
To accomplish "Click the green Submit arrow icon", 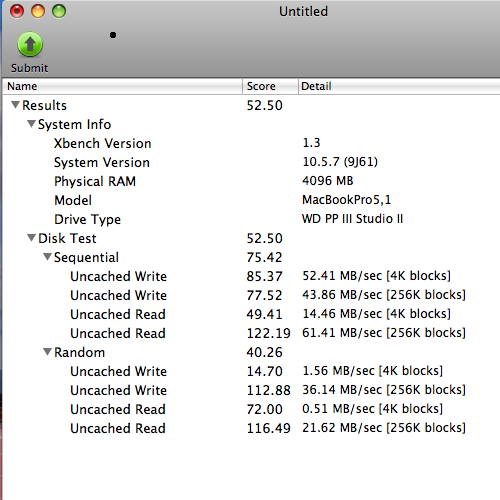I will pos(30,44).
